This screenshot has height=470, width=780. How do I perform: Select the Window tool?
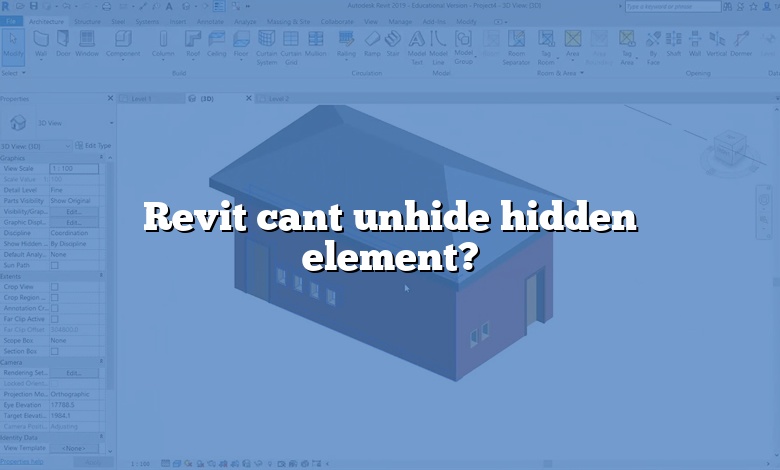coord(87,44)
